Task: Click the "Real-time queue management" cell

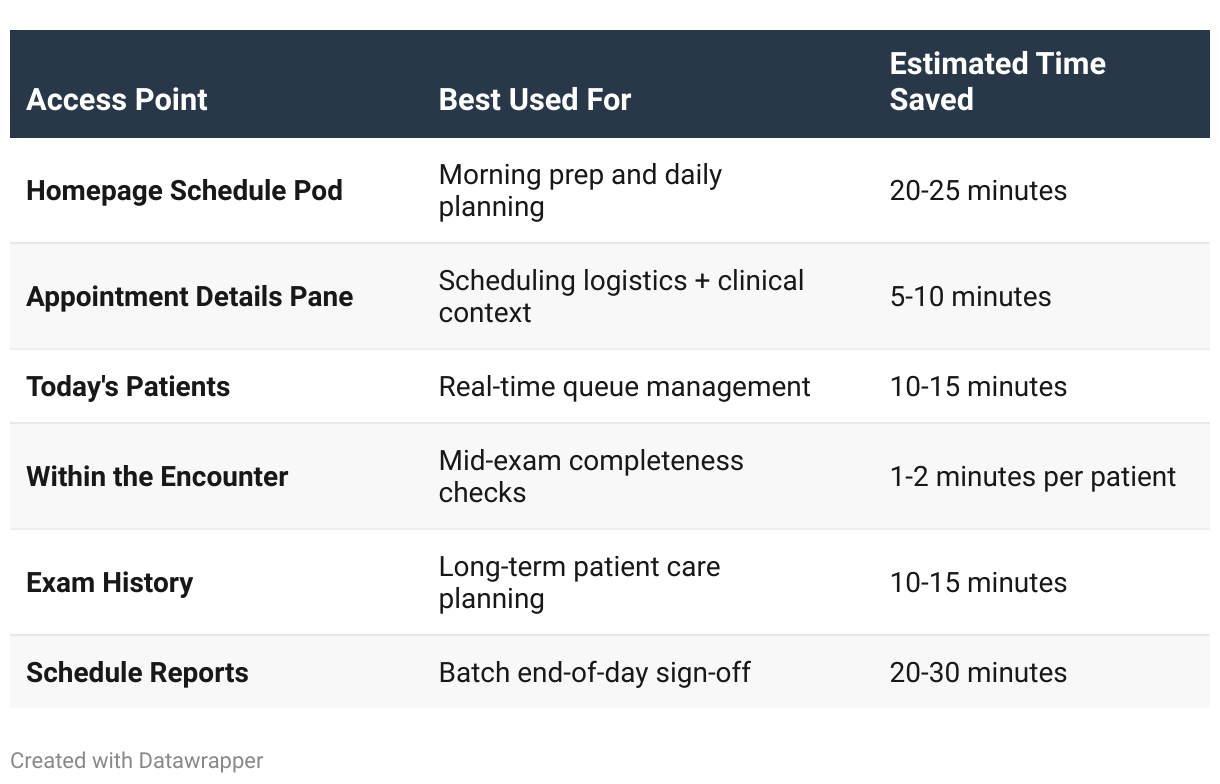Action: 624,387
